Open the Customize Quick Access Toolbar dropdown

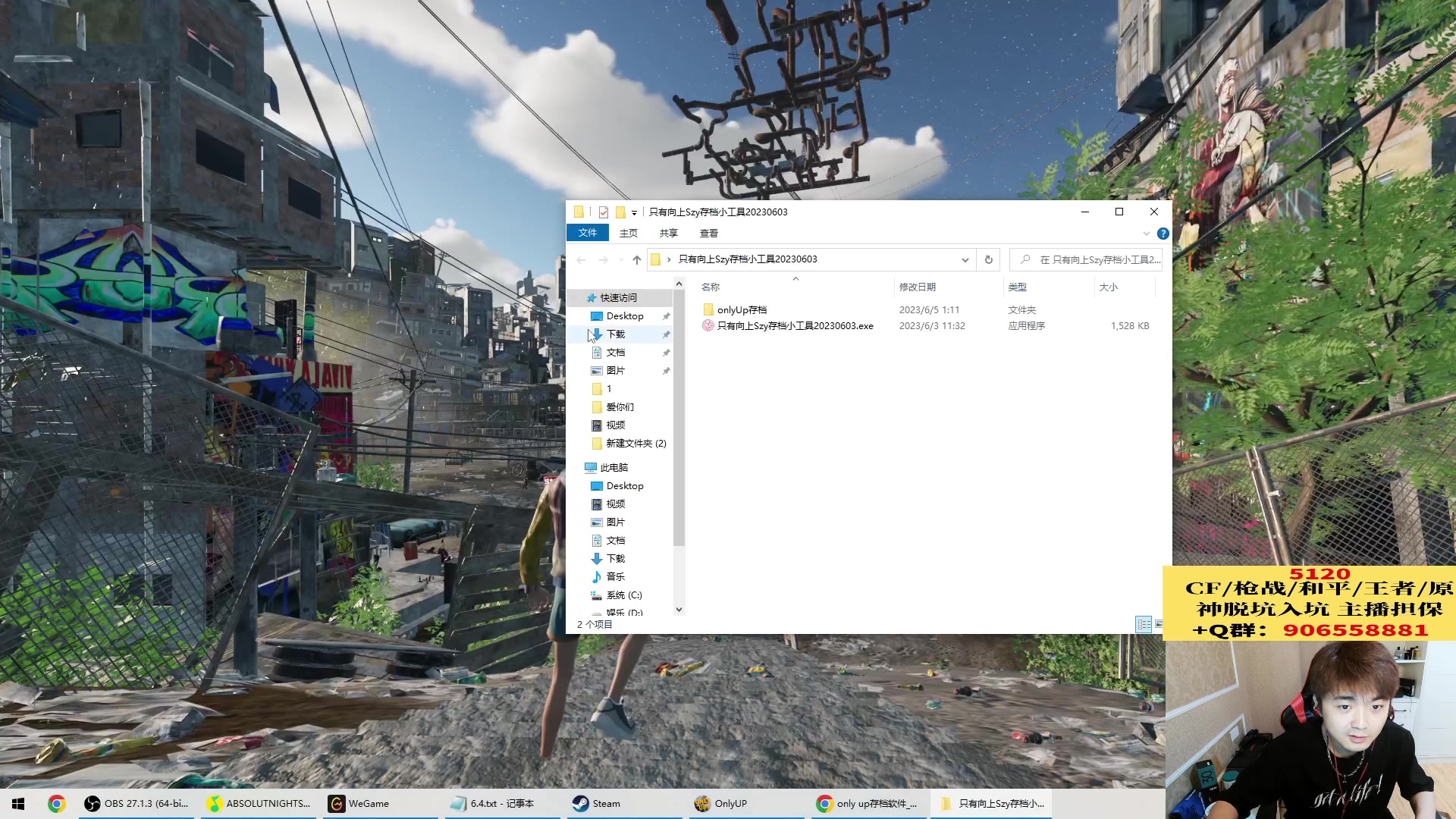tap(634, 213)
